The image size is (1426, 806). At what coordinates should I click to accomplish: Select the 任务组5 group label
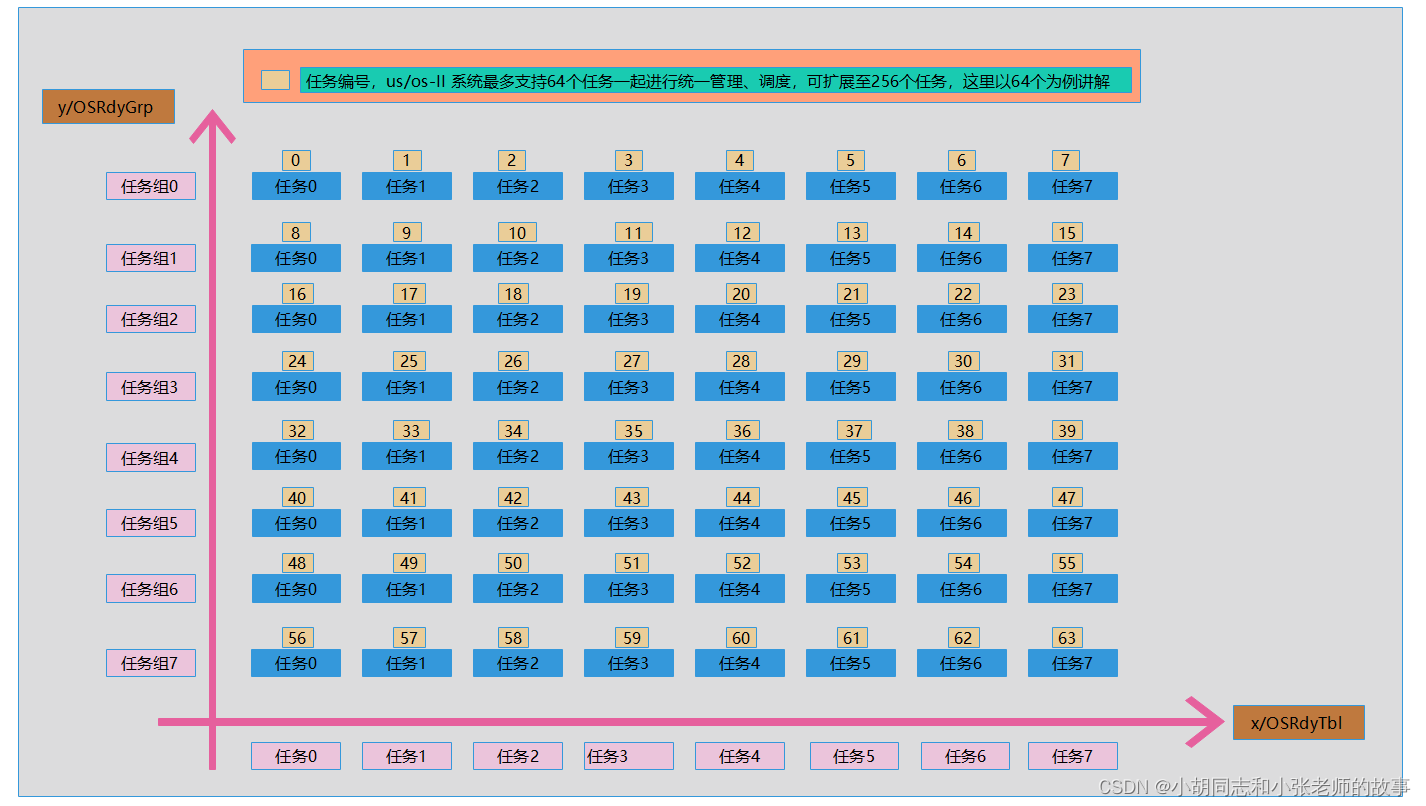151,523
